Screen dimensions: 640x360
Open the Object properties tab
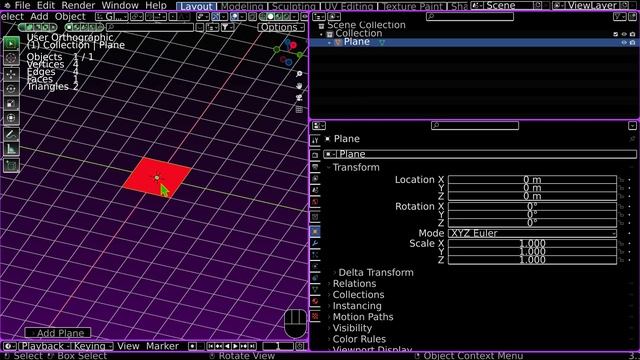coord(315,231)
